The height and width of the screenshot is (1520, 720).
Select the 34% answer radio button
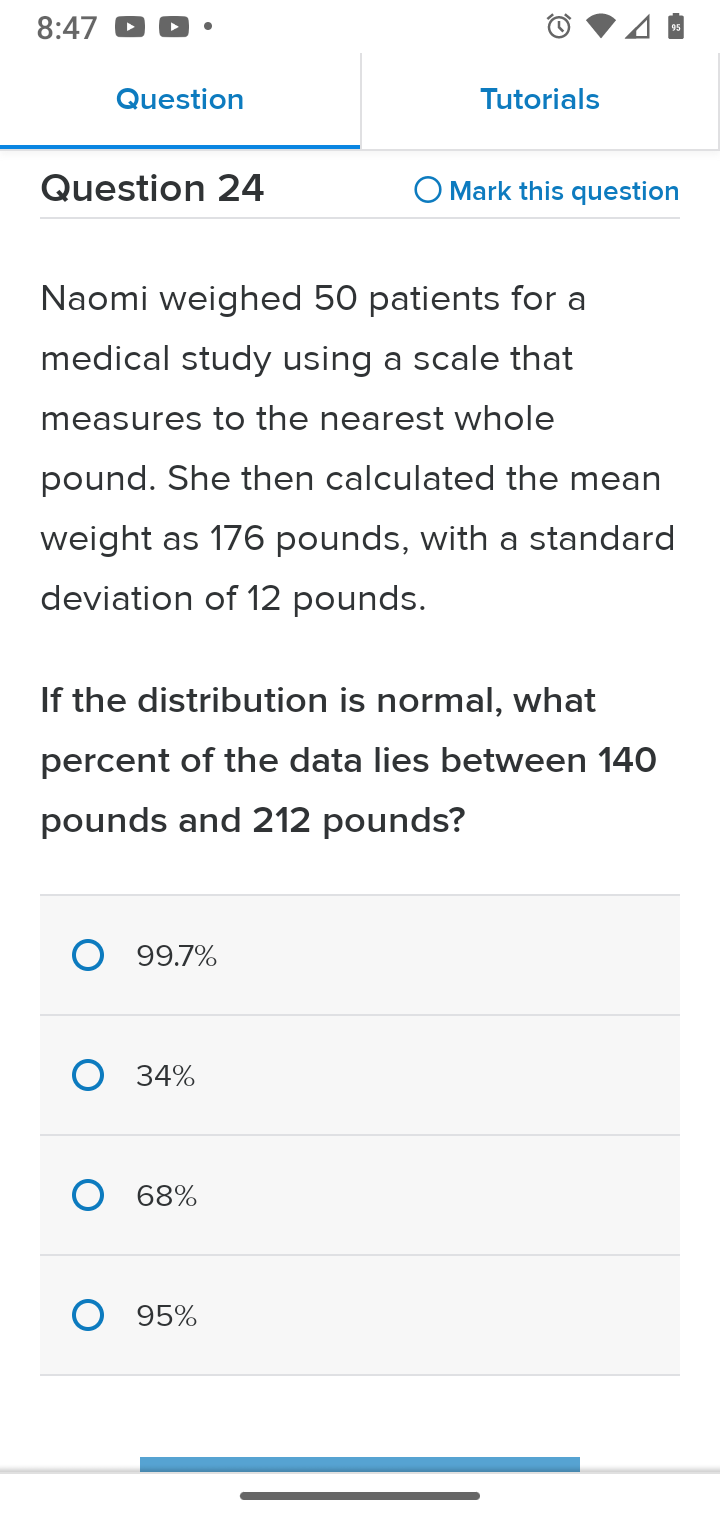[88, 1075]
